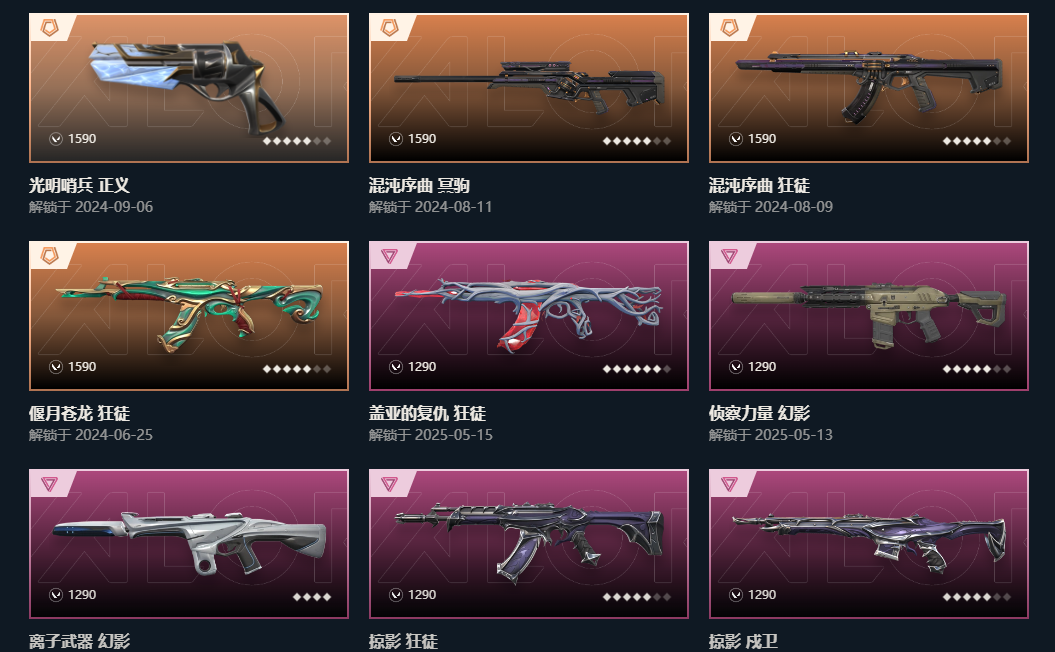This screenshot has width=1055, height=652.
Task: Click the tier badge on 混沌序曲 冥驹 card
Action: [390, 28]
